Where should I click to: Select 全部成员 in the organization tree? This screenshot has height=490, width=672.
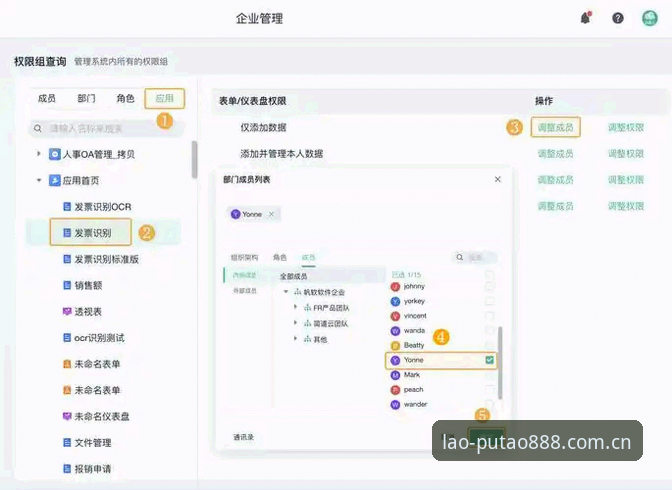tap(294, 277)
